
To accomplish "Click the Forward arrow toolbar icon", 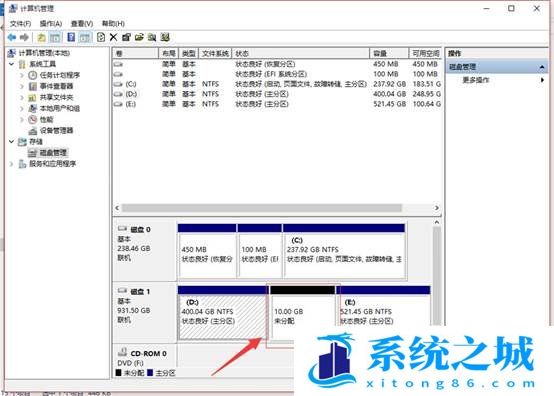I will point(24,37).
